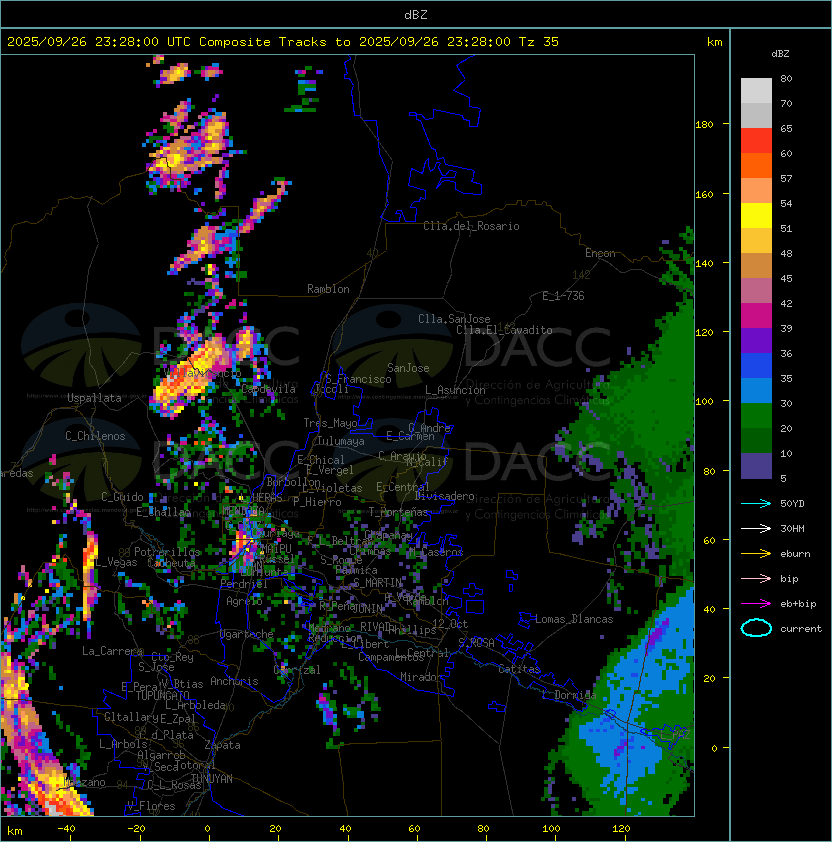Viewport: 832px width, 842px height.
Task: Click the 'S_Francisco' map label
Action: pyautogui.click(x=358, y=379)
